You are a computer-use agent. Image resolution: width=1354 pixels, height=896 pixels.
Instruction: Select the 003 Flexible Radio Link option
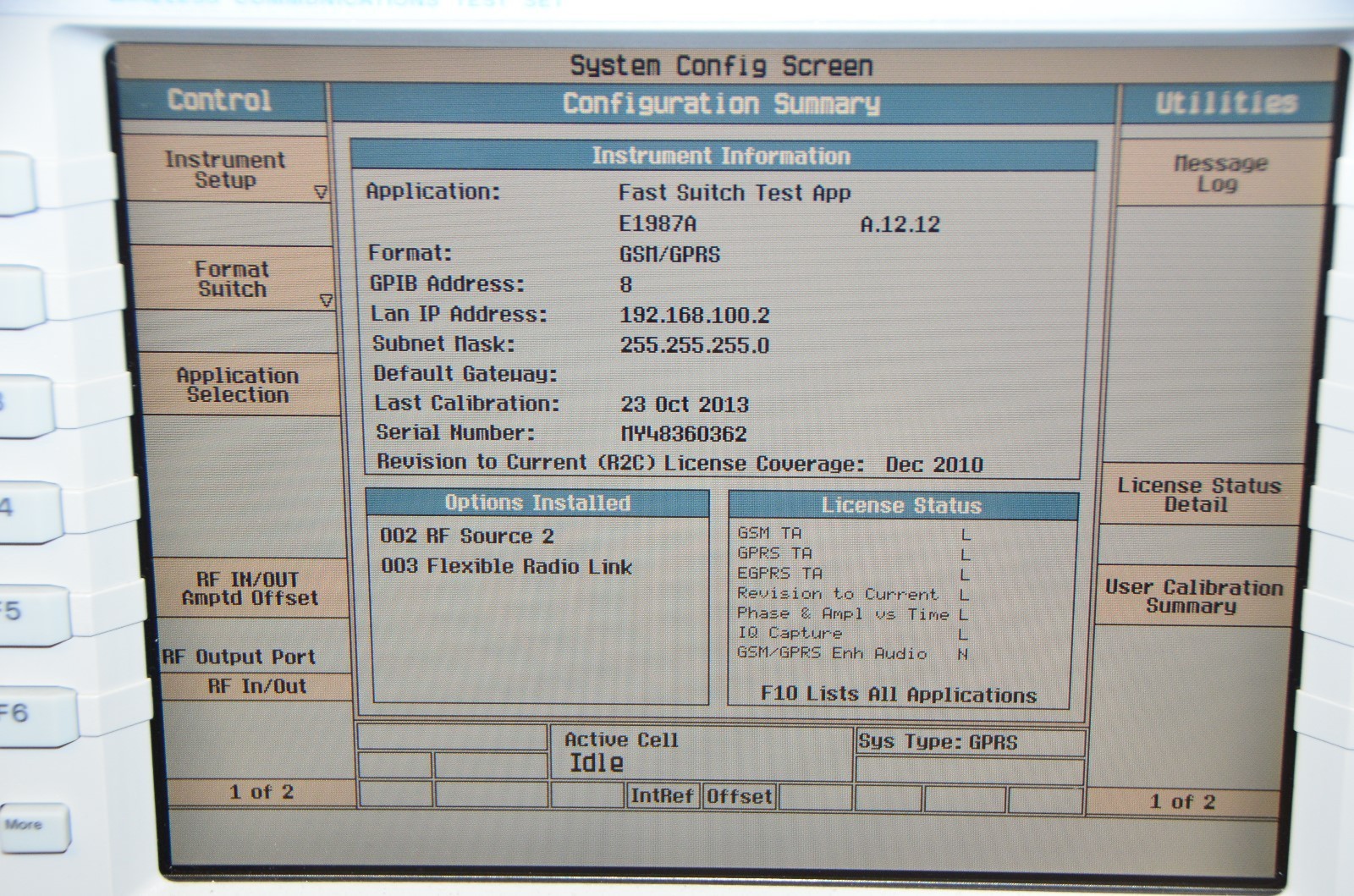506,567
